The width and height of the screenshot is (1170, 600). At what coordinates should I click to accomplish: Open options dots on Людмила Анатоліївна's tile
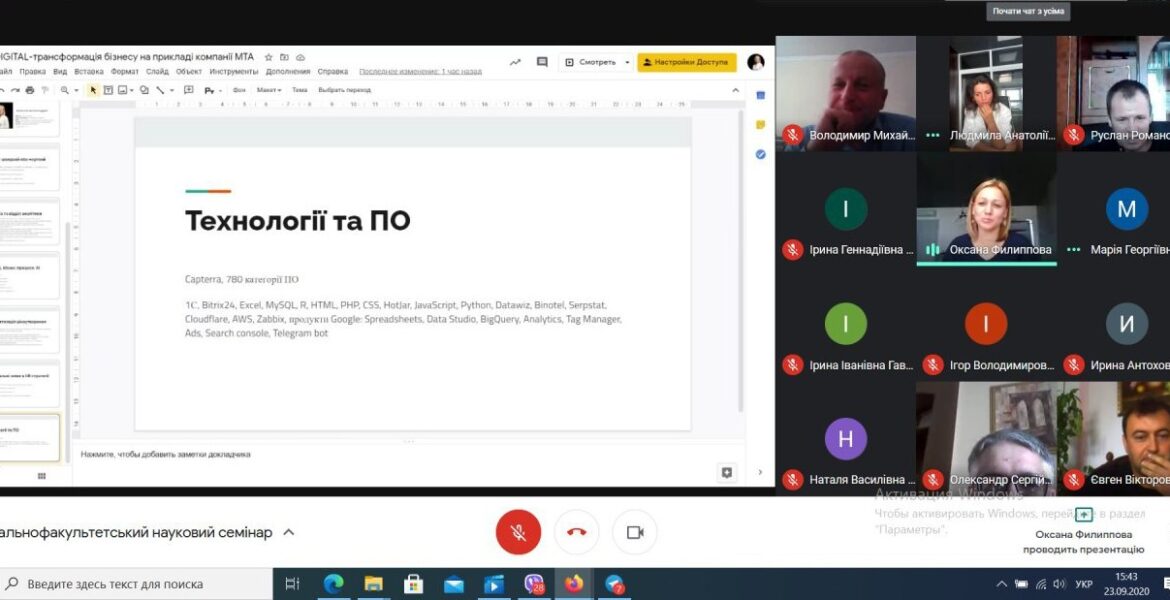pyautogui.click(x=932, y=136)
